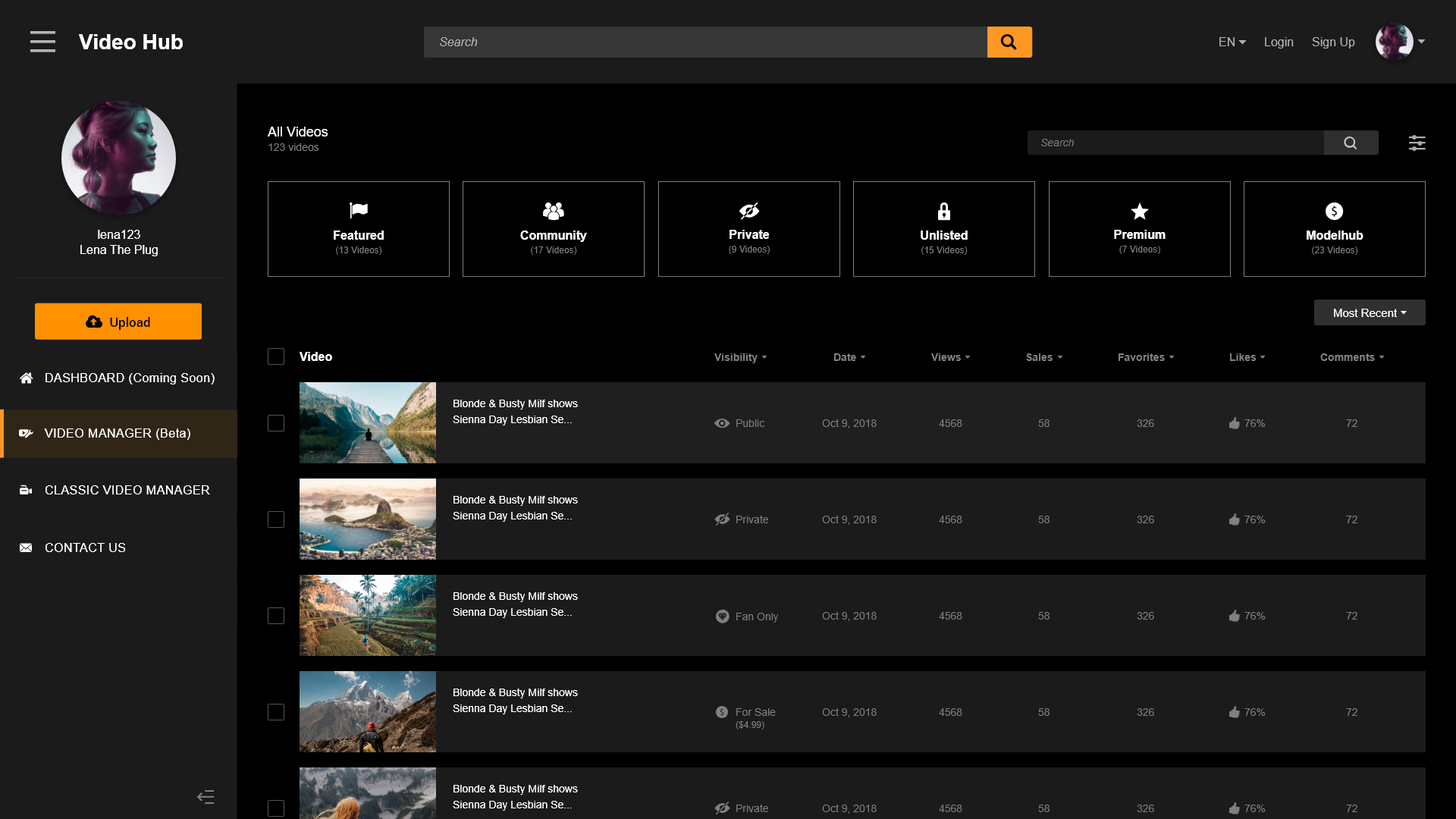
Task: Click the Community people icon
Action: [554, 210]
